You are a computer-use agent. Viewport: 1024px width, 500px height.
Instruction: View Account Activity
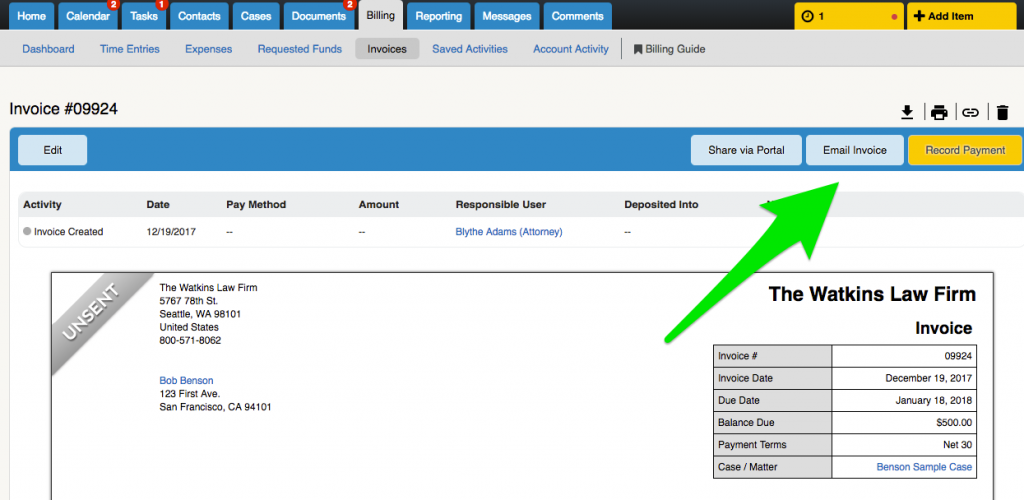tap(571, 49)
